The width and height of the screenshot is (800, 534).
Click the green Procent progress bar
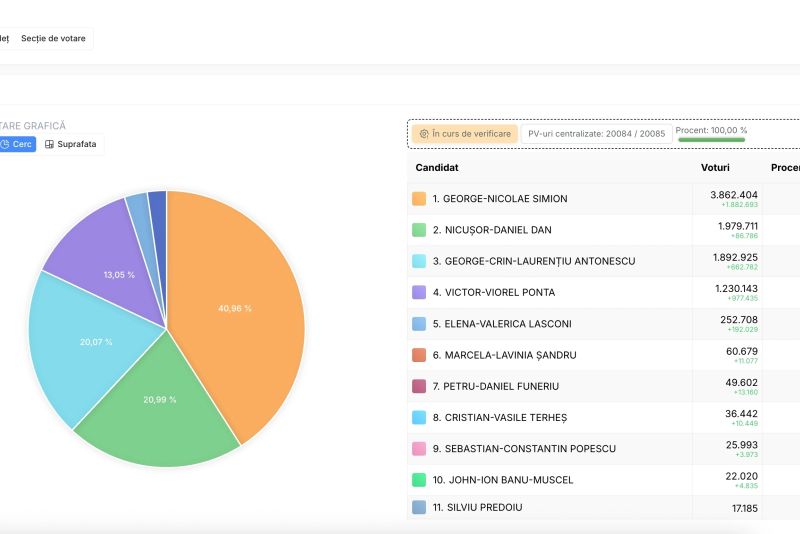711,140
